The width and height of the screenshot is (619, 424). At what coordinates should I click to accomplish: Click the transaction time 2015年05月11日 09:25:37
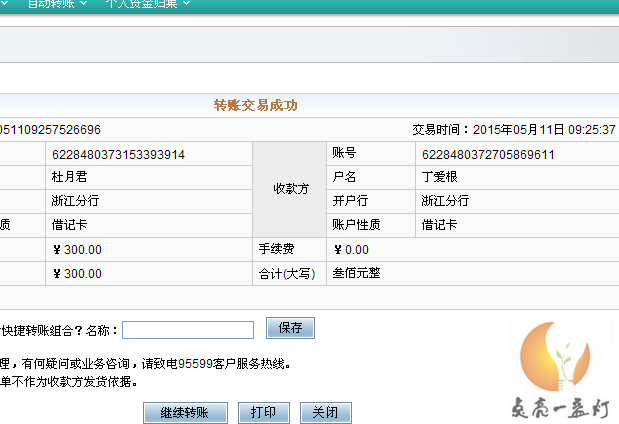(544, 129)
